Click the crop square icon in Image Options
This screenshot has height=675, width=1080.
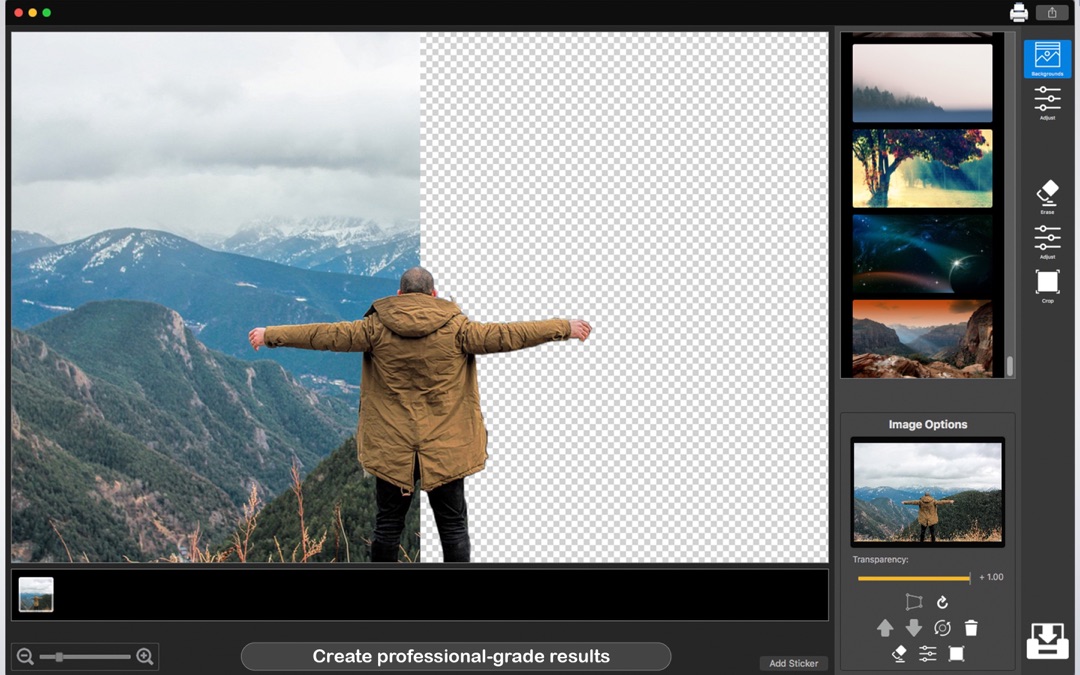(x=956, y=653)
